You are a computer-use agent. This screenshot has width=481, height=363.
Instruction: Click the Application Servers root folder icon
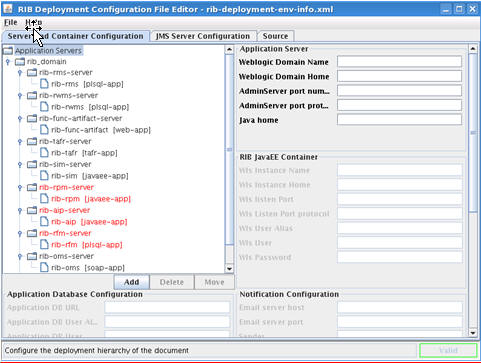(8, 51)
